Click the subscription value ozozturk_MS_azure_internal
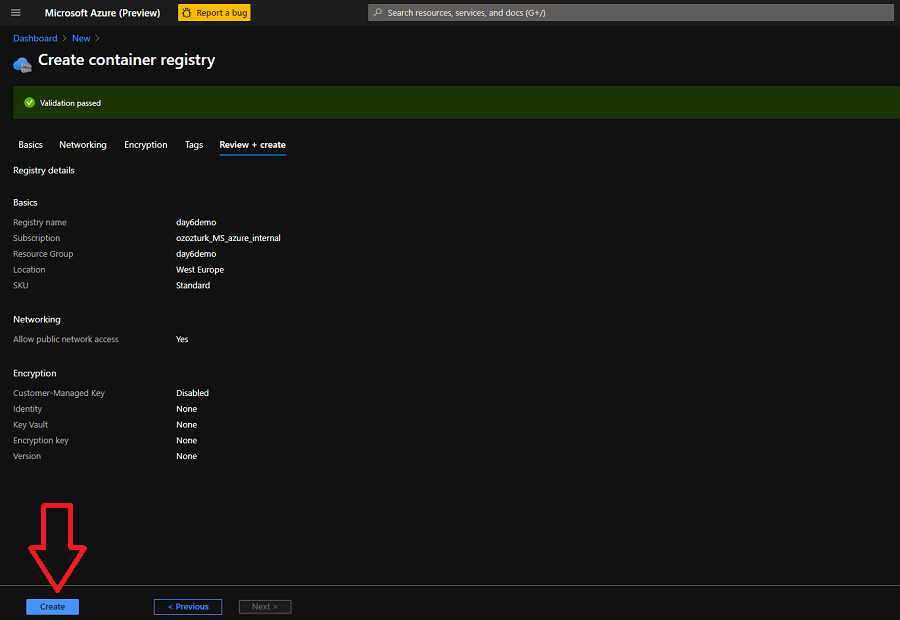The image size is (900, 620). coord(228,238)
